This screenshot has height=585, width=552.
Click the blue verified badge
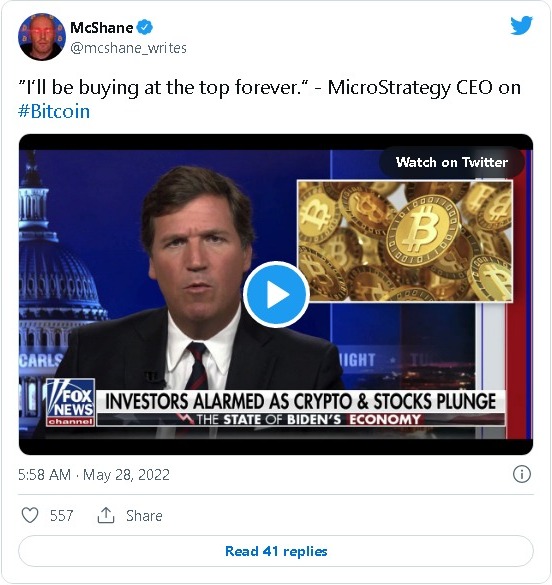145,28
